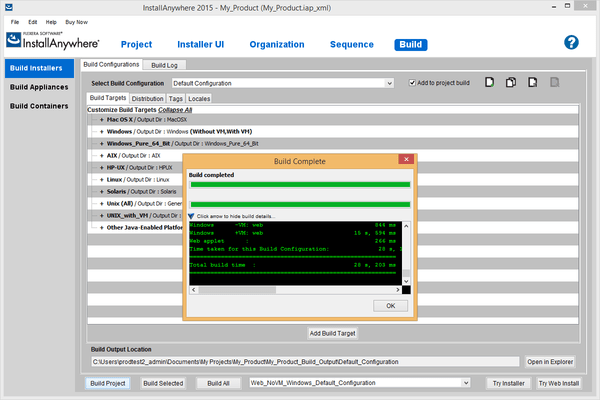
Task: Expand the AIX build target
Action: click(102, 156)
